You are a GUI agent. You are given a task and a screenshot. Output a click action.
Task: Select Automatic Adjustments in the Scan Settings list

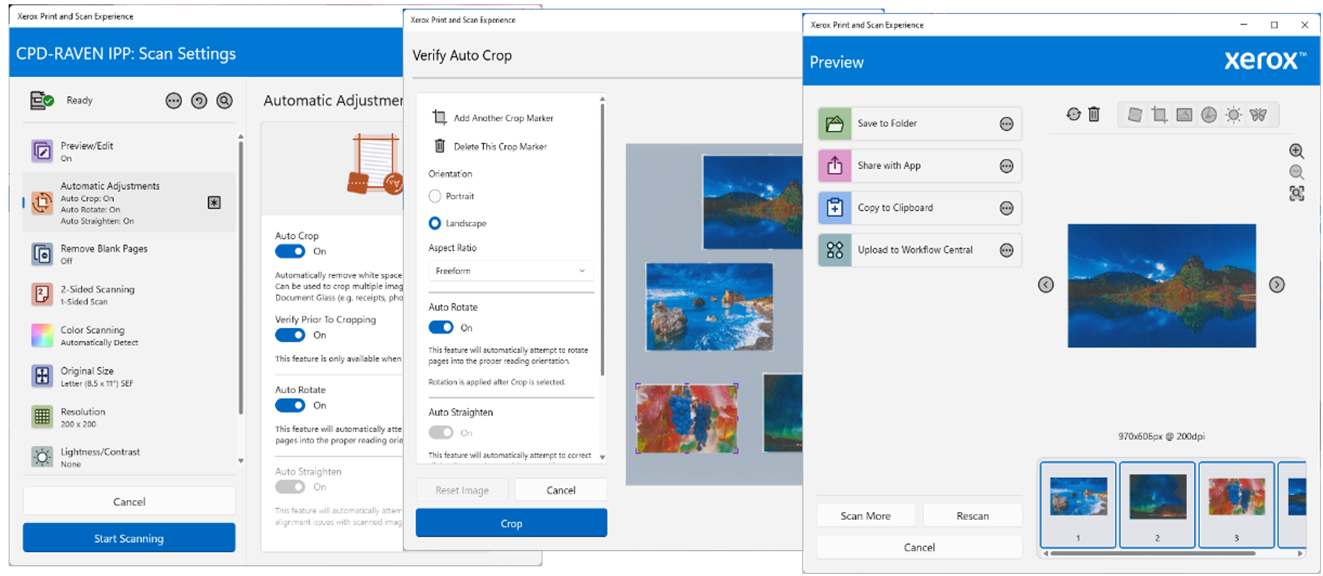coord(130,203)
